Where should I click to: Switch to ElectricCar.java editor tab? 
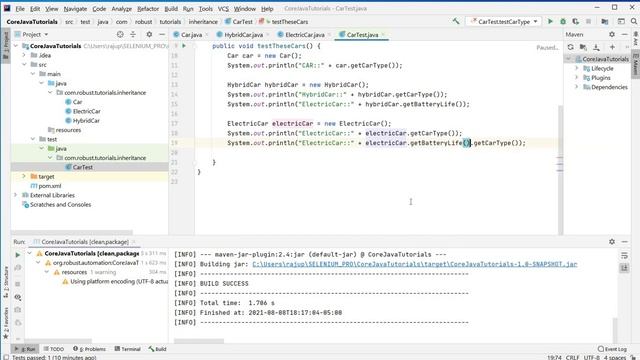pyautogui.click(x=304, y=35)
